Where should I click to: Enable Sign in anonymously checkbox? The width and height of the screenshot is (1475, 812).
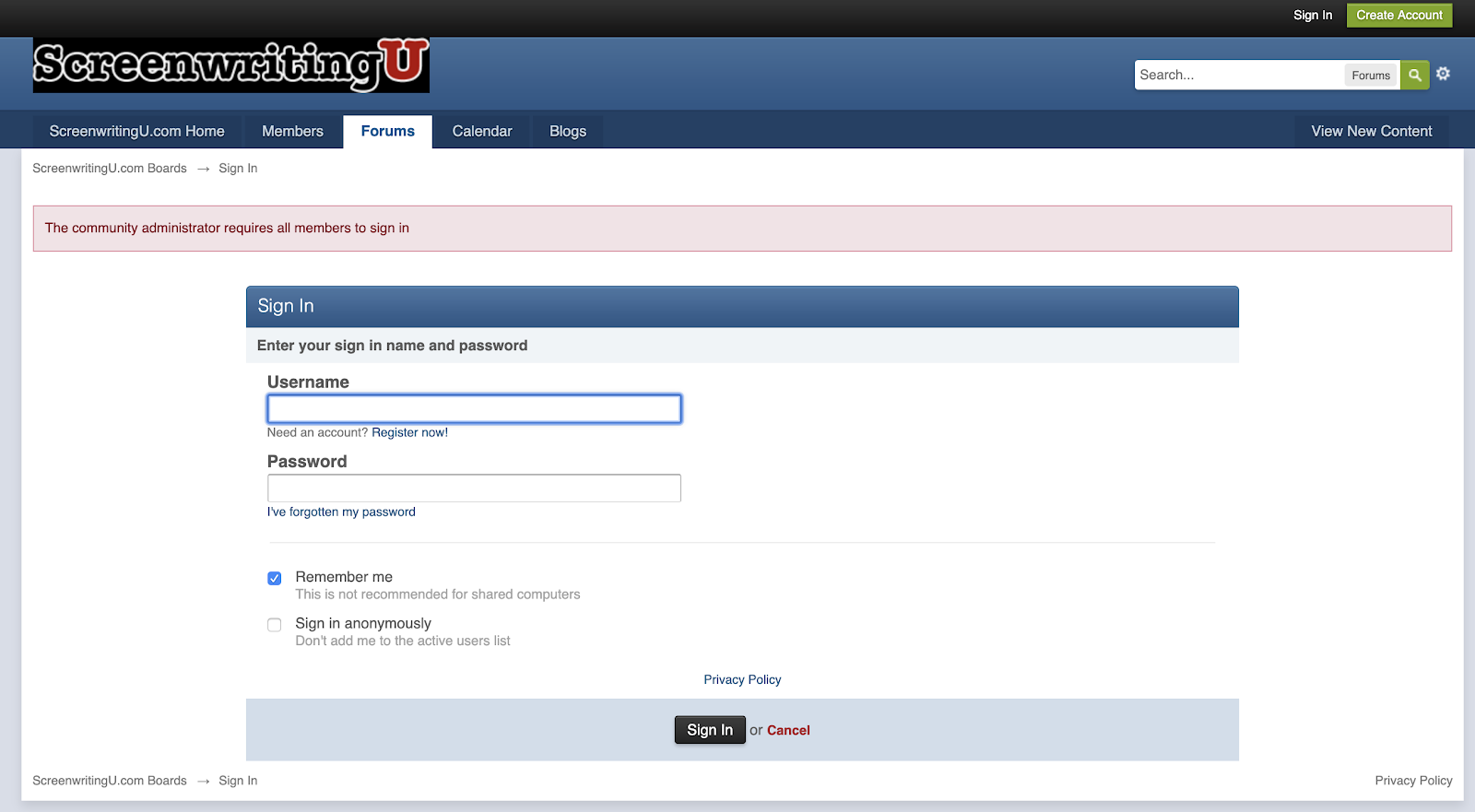pyautogui.click(x=275, y=625)
